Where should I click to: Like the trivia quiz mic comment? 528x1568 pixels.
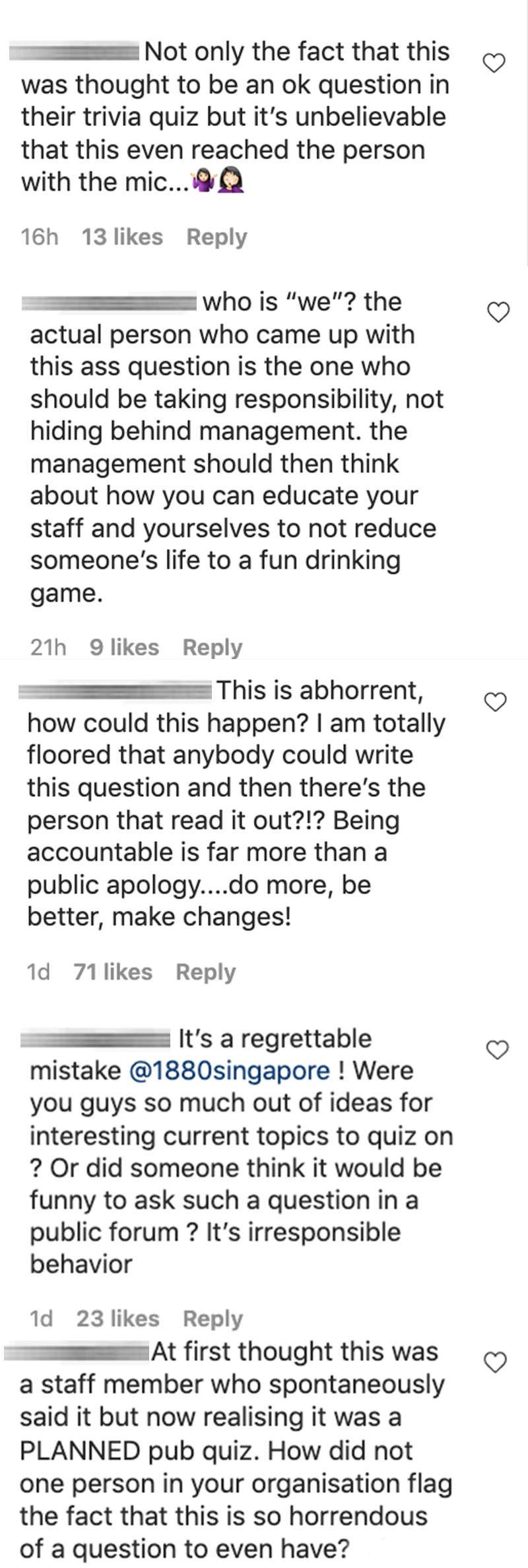click(x=494, y=63)
